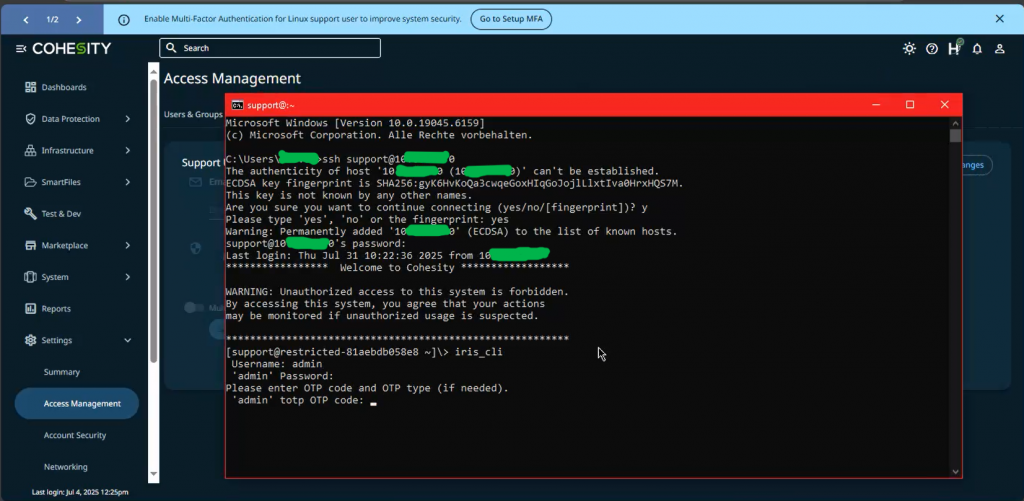The height and width of the screenshot is (501, 1024).
Task: Click the Dashboards icon in sidebar
Action: 30,87
